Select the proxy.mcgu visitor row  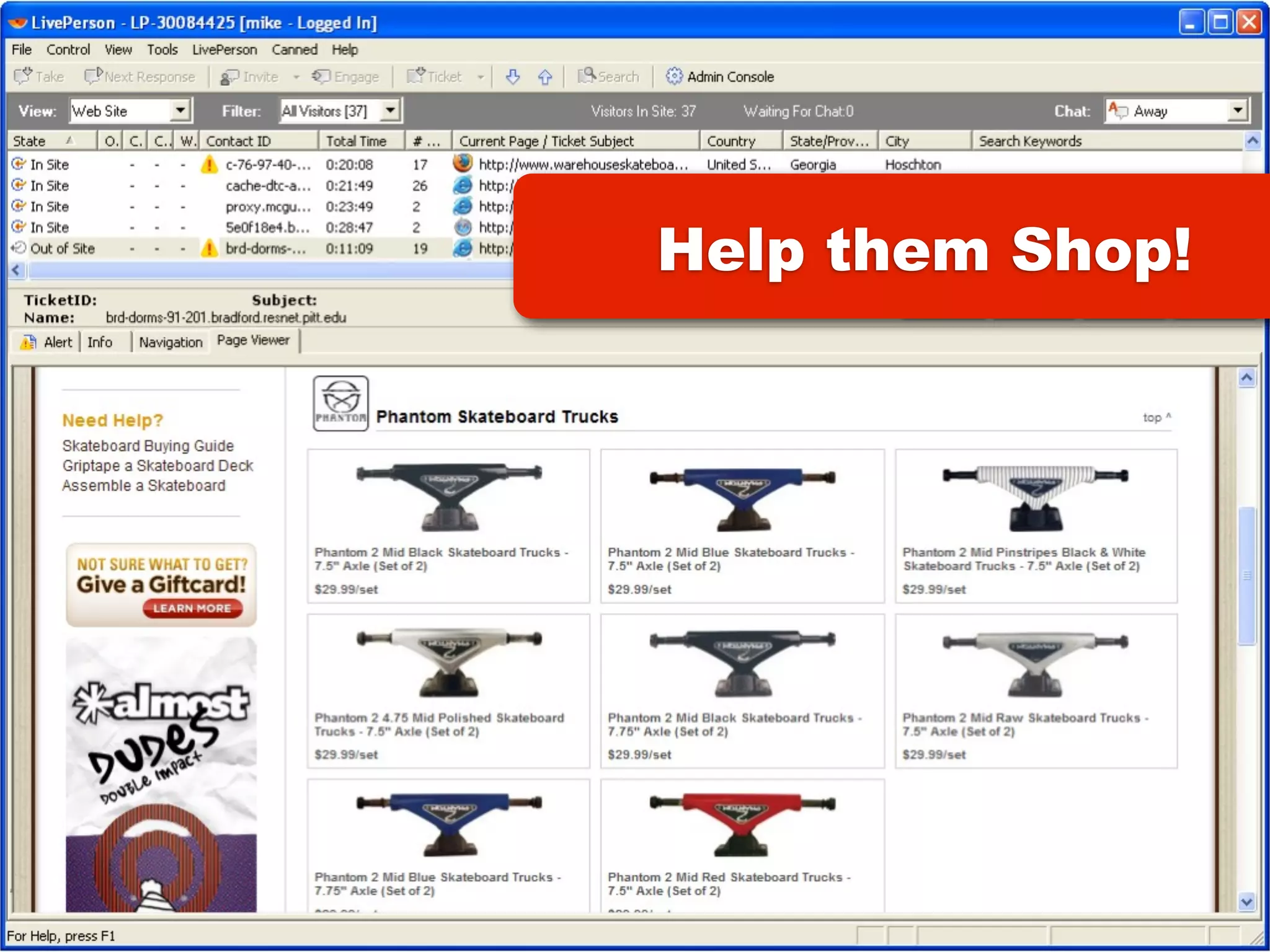260,206
